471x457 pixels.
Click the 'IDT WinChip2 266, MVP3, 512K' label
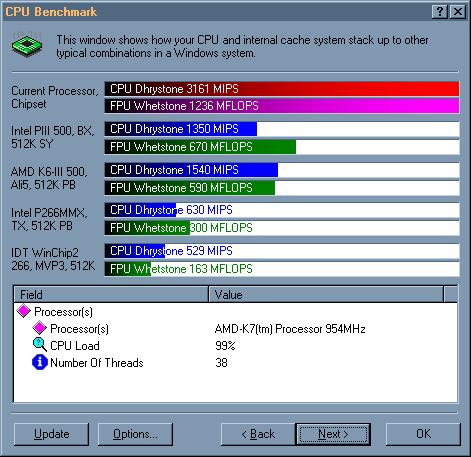pos(53,259)
